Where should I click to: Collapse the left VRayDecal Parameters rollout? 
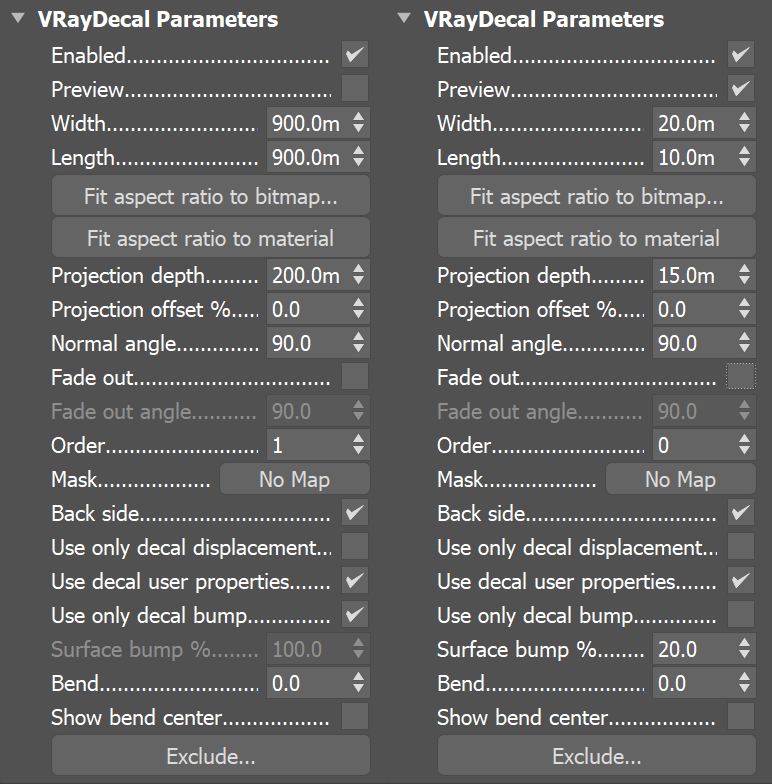point(17,18)
